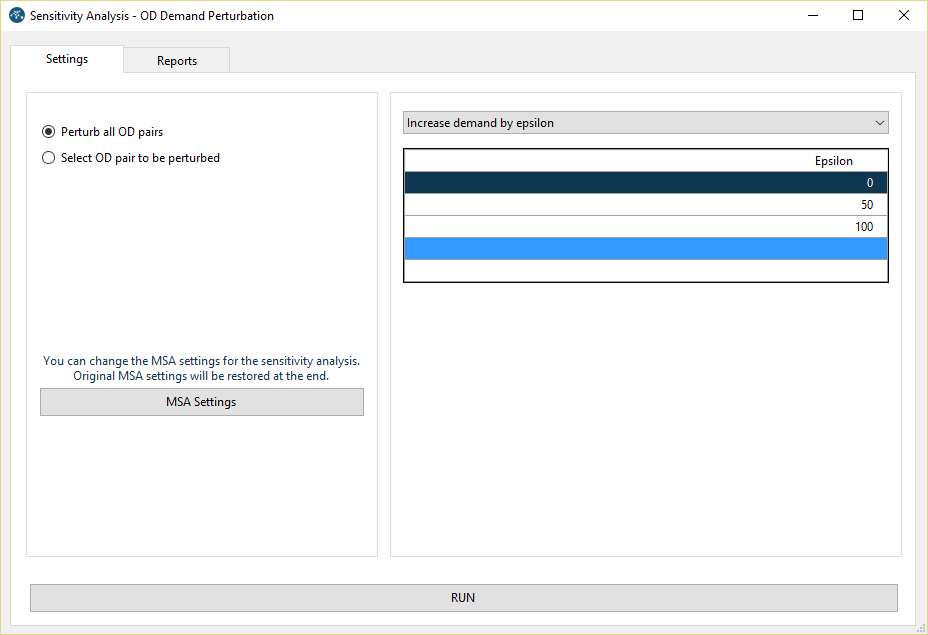Maximize the Sensitivity Analysis window
The height and width of the screenshot is (635, 928).
[x=858, y=16]
